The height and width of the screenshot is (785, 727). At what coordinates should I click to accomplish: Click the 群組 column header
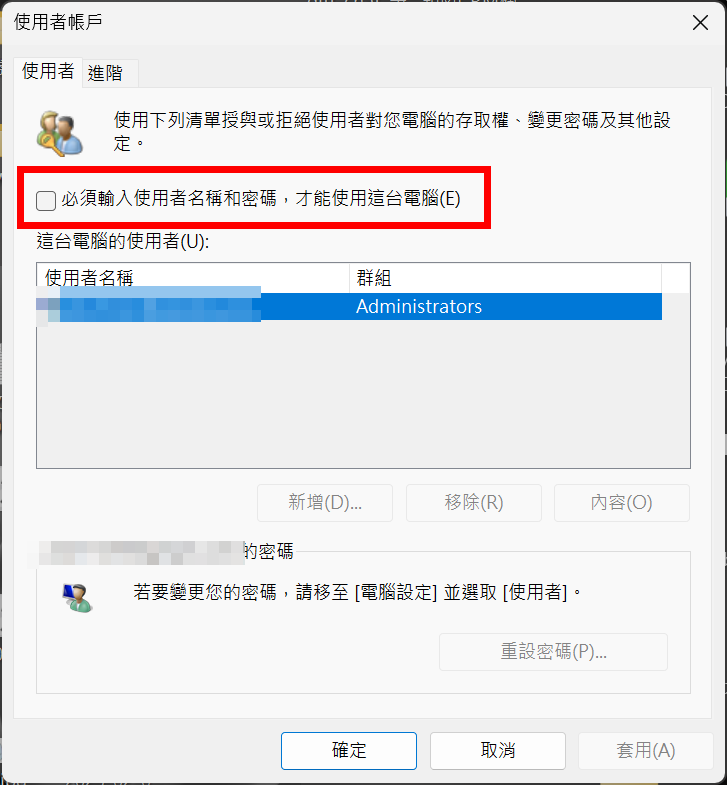tap(505, 278)
